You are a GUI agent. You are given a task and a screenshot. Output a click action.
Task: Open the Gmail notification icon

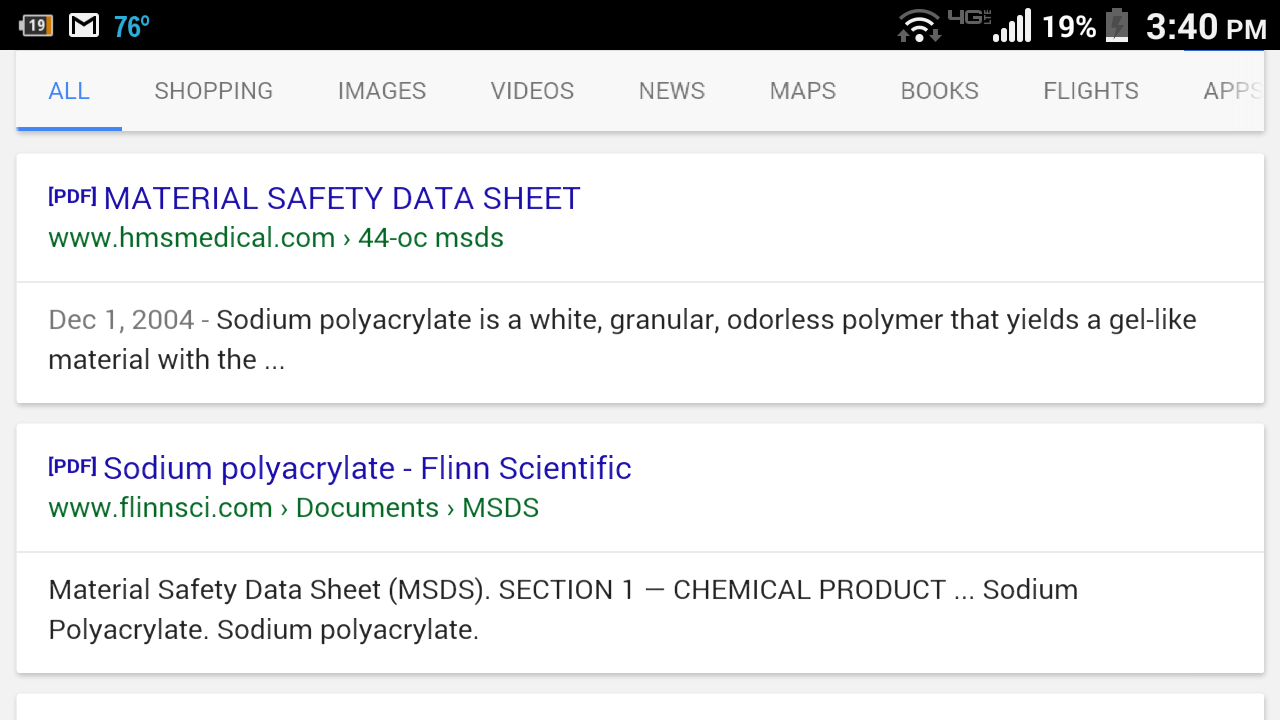tap(83, 25)
